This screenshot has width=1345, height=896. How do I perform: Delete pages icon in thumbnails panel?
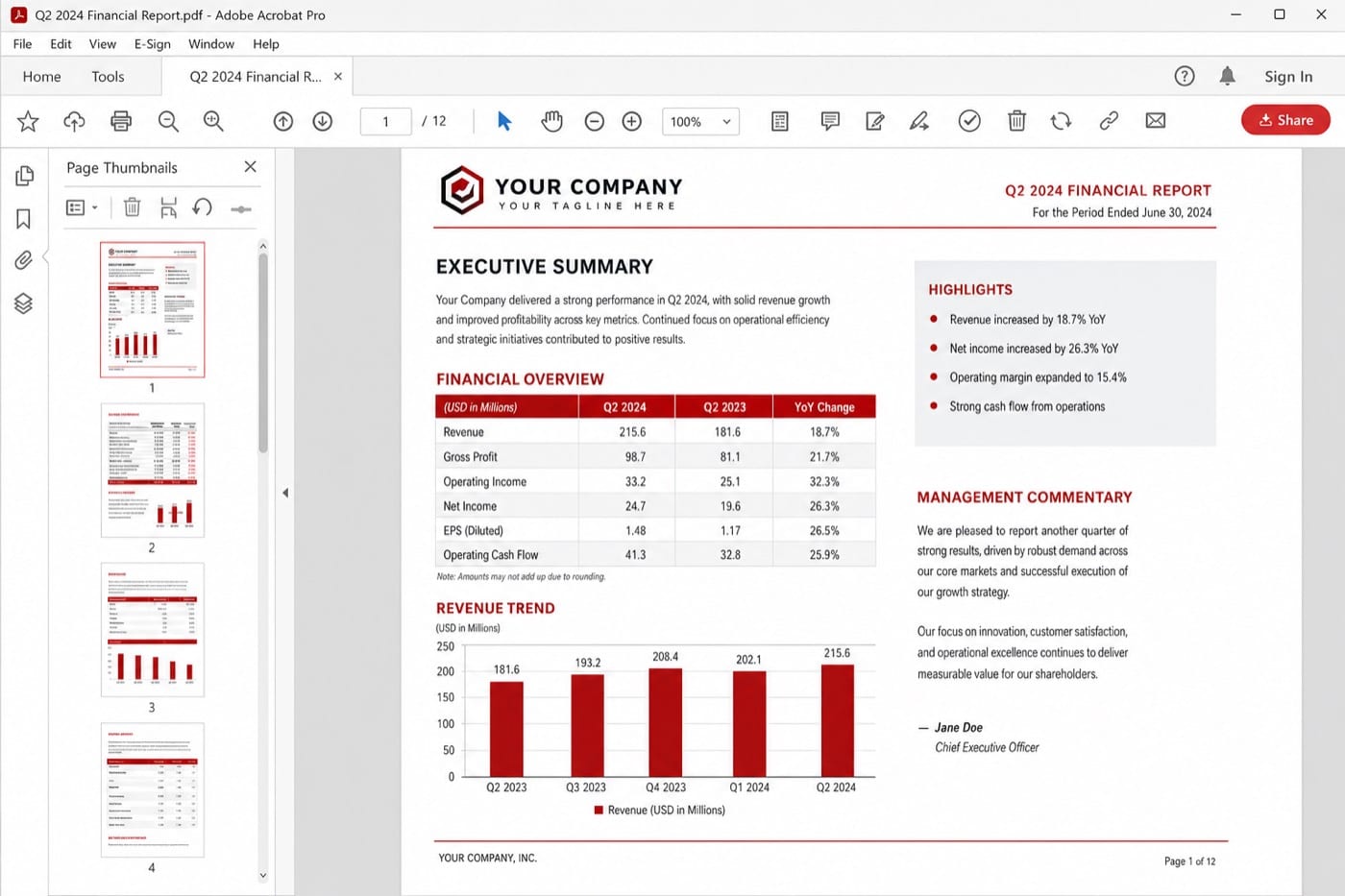pyautogui.click(x=133, y=207)
